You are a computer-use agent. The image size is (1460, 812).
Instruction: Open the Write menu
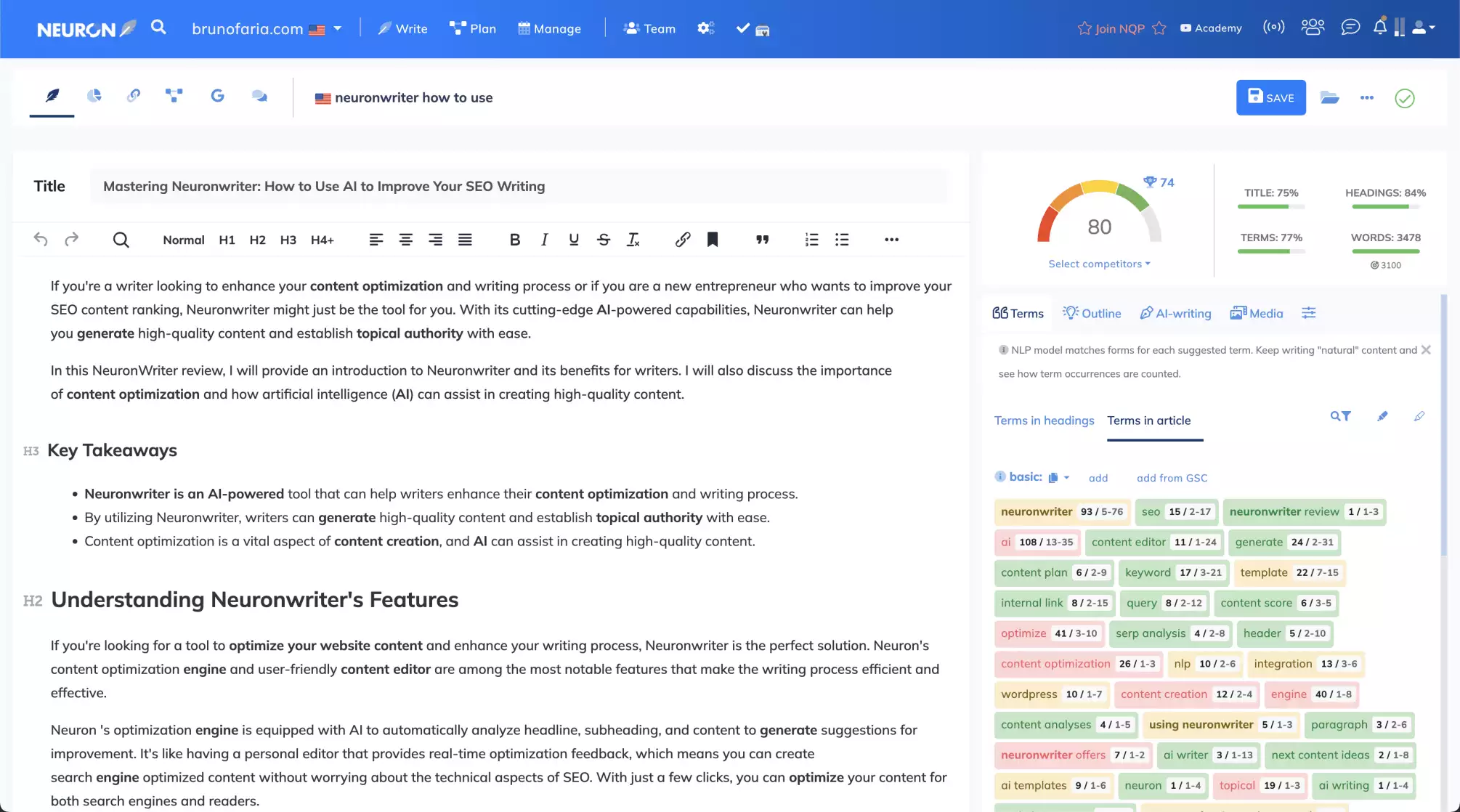click(x=402, y=28)
